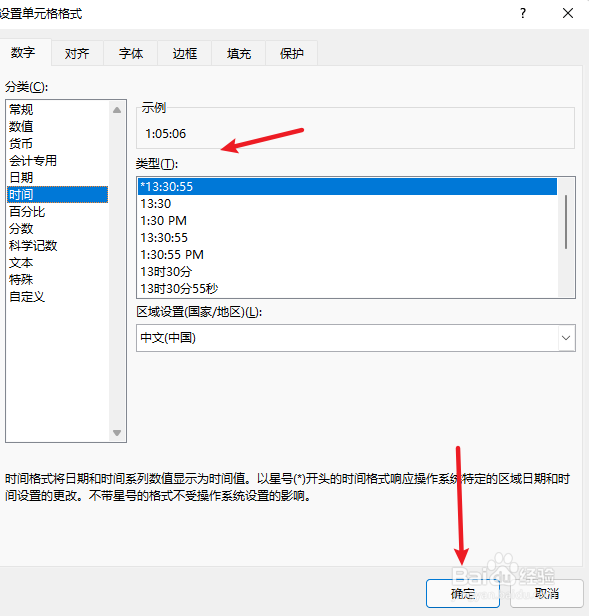Screen dimensions: 589x616
Task: Click category list scroll-up arrow
Action: (117, 110)
